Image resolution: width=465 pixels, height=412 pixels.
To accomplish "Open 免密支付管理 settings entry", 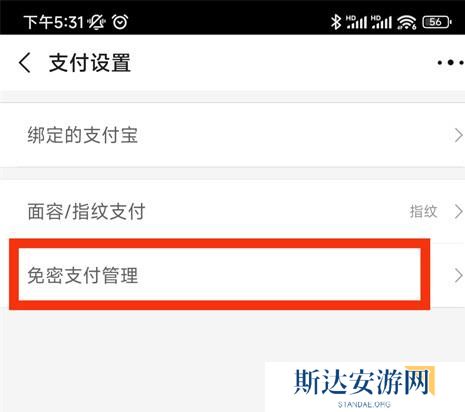I will tap(232, 275).
